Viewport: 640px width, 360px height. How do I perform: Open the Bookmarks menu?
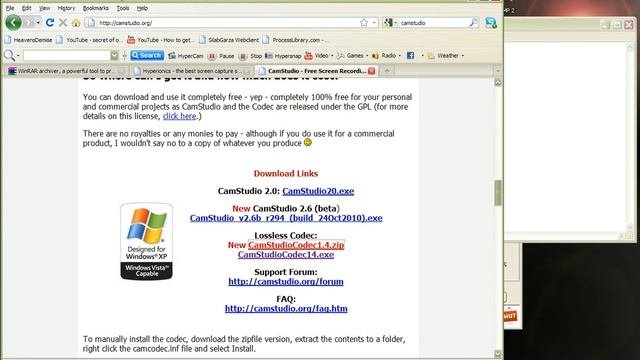[x=96, y=8]
